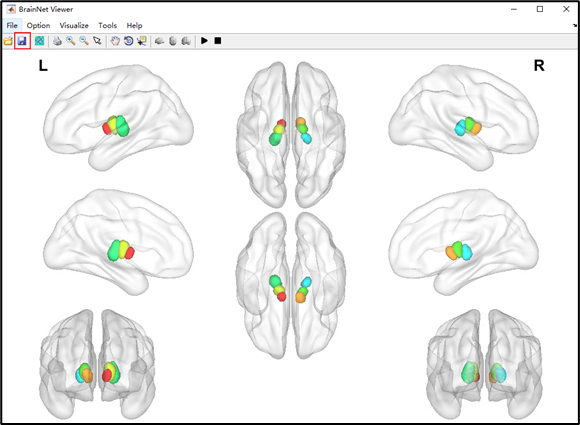This screenshot has height=425, width=580.
Task: Open the File menu
Action: point(12,26)
